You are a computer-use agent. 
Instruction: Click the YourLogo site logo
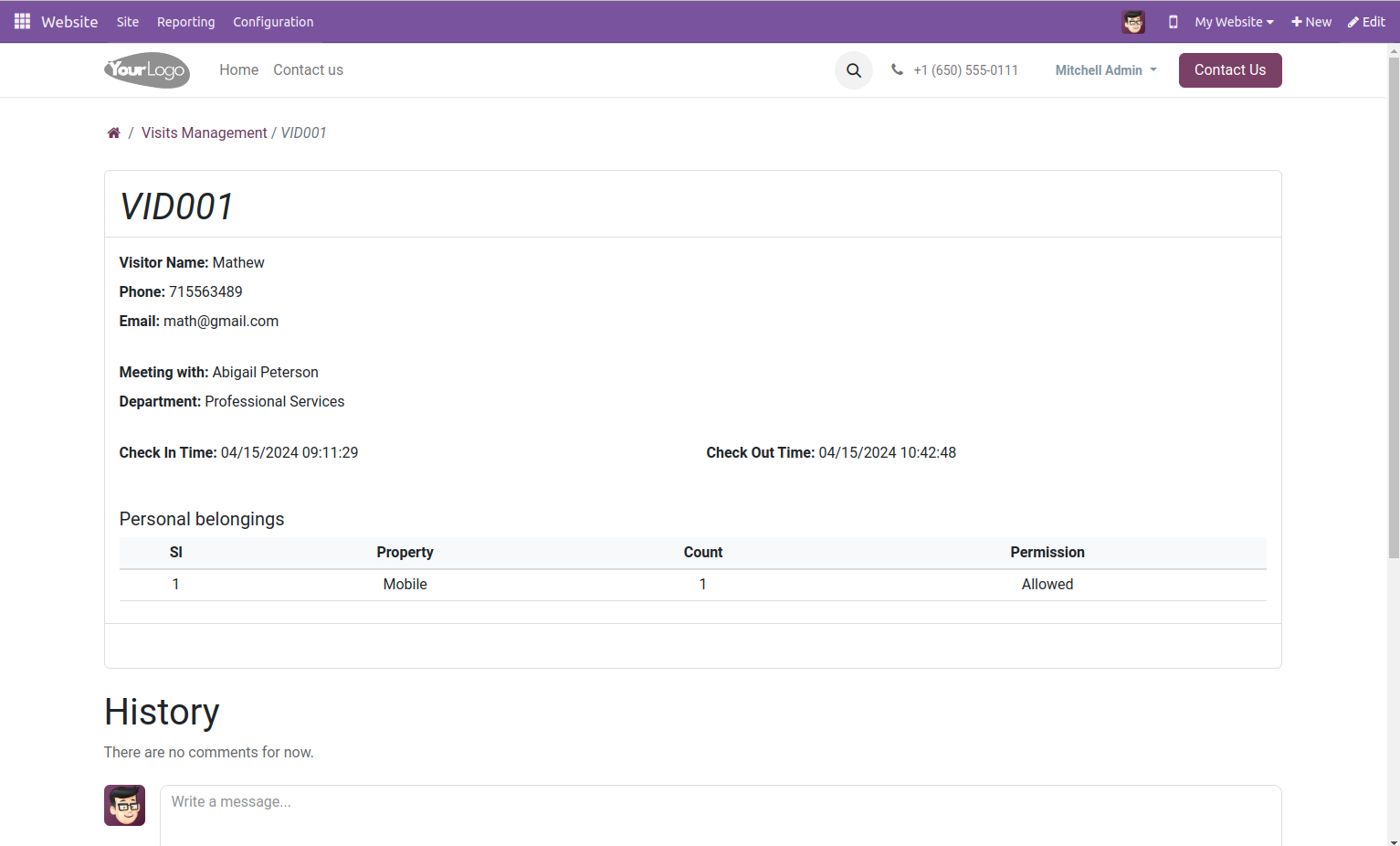pyautogui.click(x=147, y=70)
